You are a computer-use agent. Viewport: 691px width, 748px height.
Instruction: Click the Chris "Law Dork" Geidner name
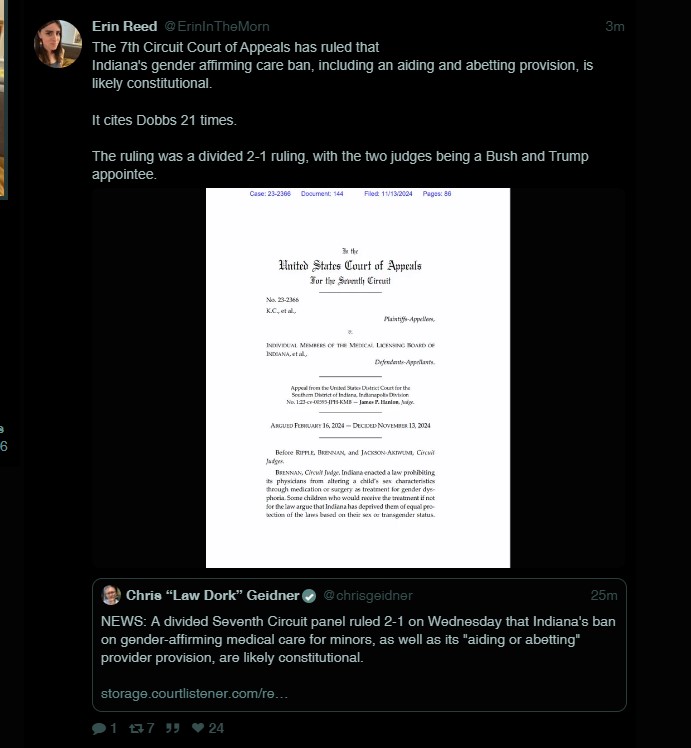pos(213,595)
